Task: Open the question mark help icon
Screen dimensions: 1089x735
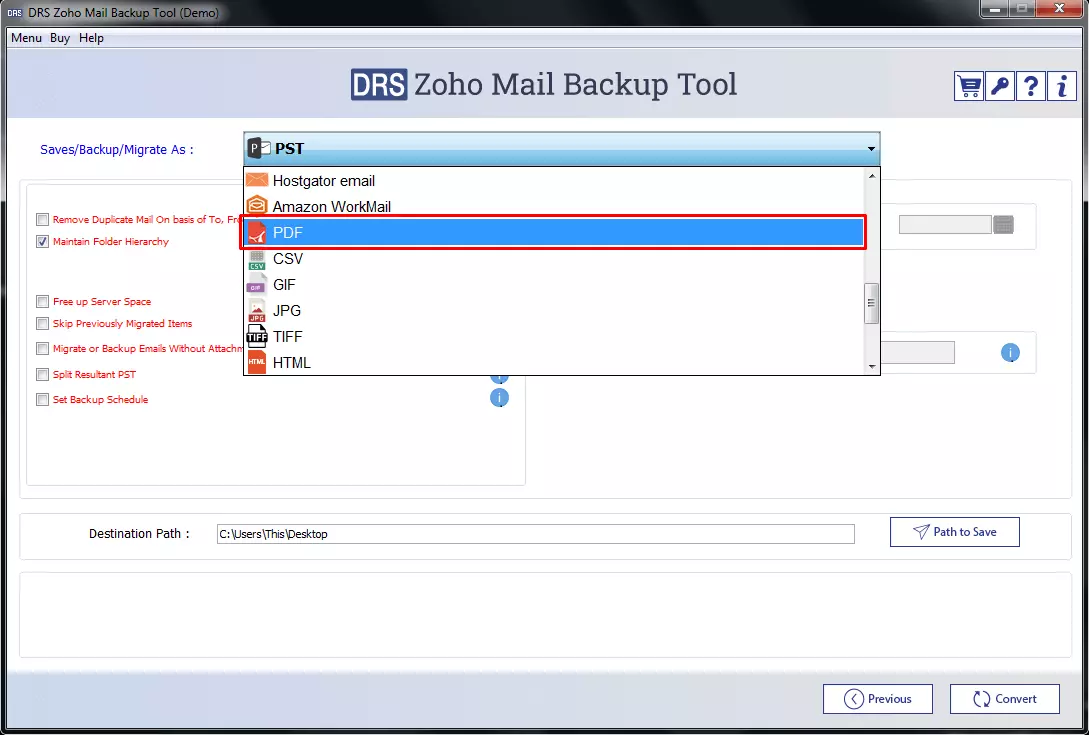Action: (x=1031, y=86)
